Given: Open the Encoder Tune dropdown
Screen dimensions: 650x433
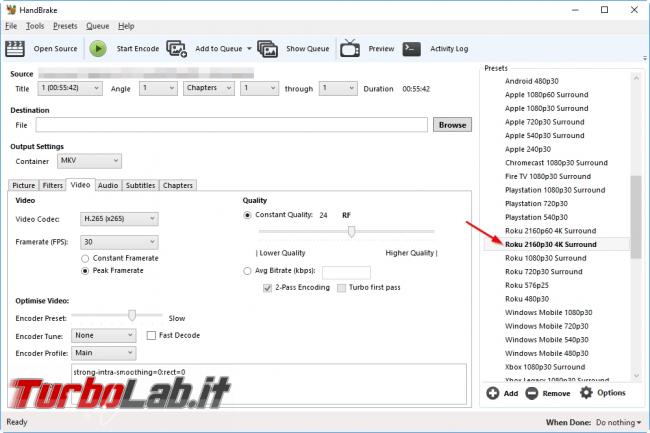Looking at the screenshot, I should pos(104,335).
